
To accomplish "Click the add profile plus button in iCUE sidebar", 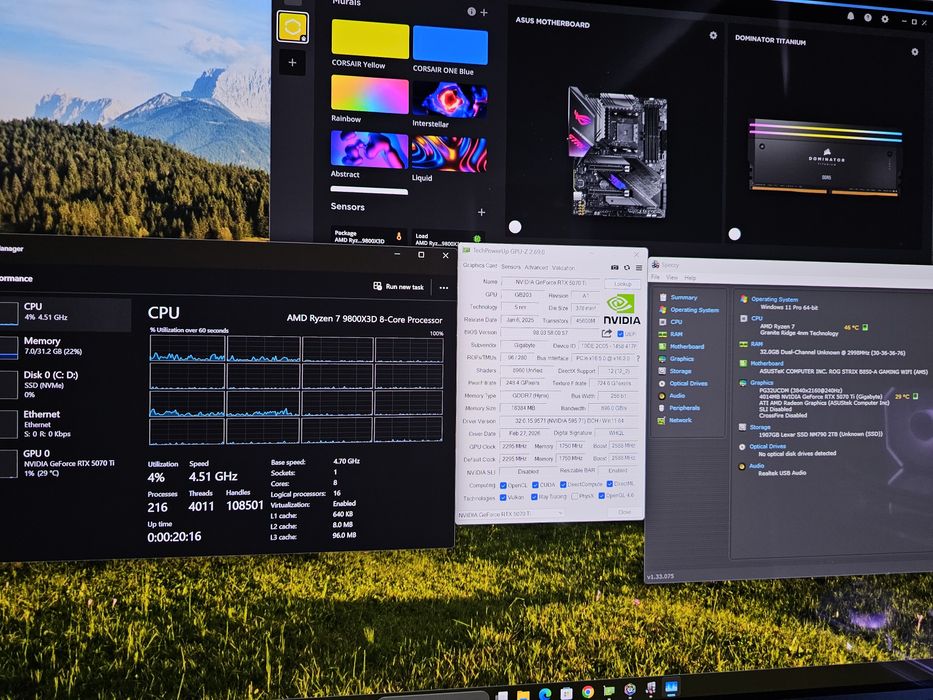I will 292,62.
